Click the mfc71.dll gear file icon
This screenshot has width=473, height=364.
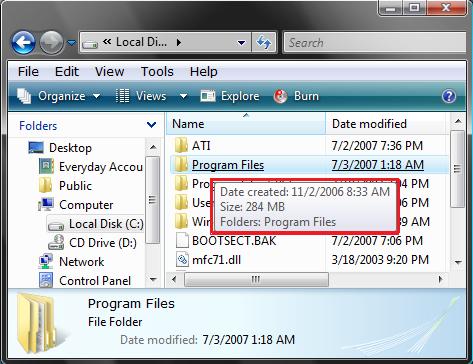(x=182, y=259)
